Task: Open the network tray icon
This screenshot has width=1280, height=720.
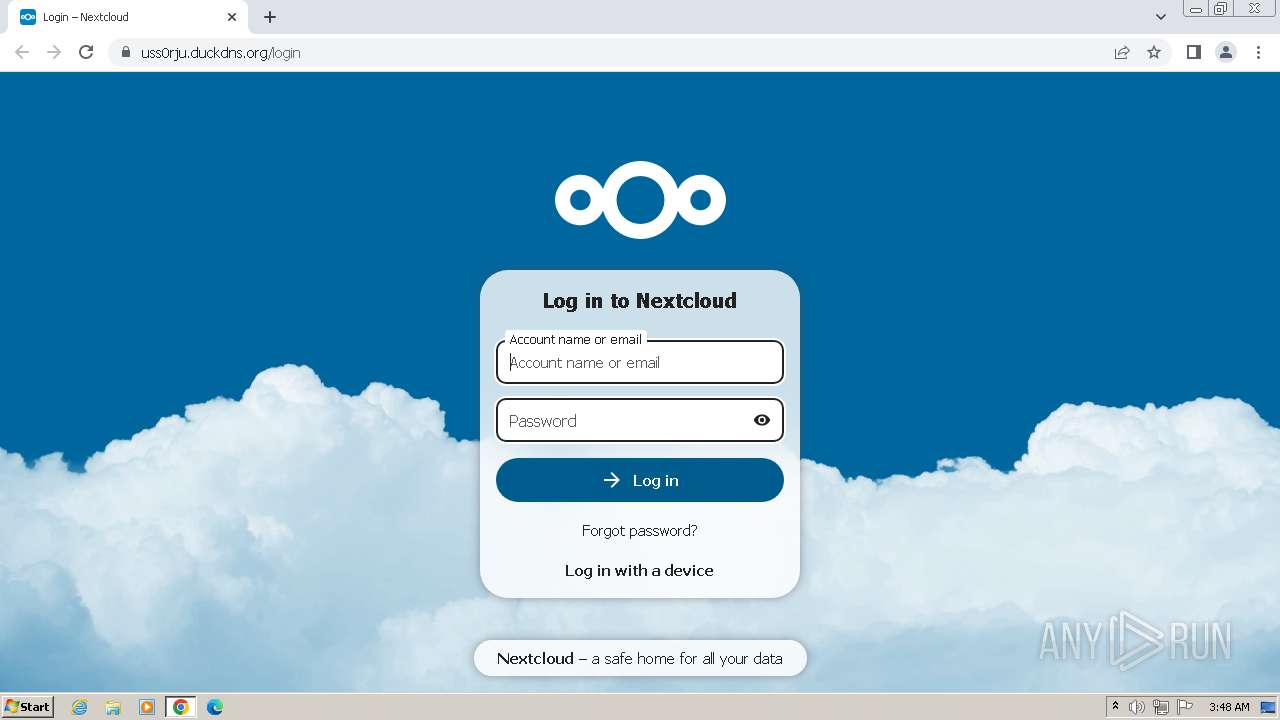Action: tap(1161, 707)
